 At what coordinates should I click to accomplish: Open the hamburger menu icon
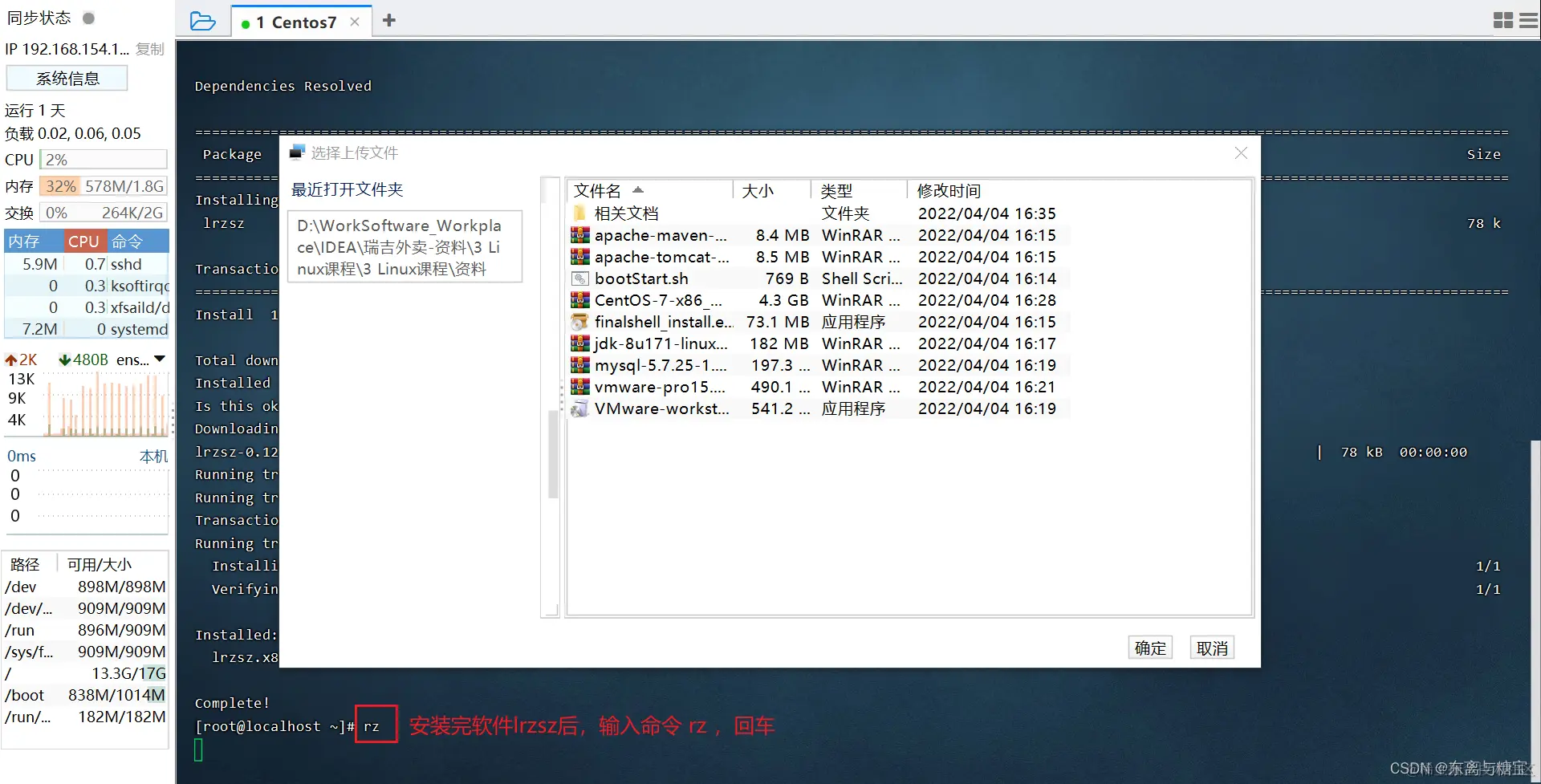pyautogui.click(x=1529, y=21)
